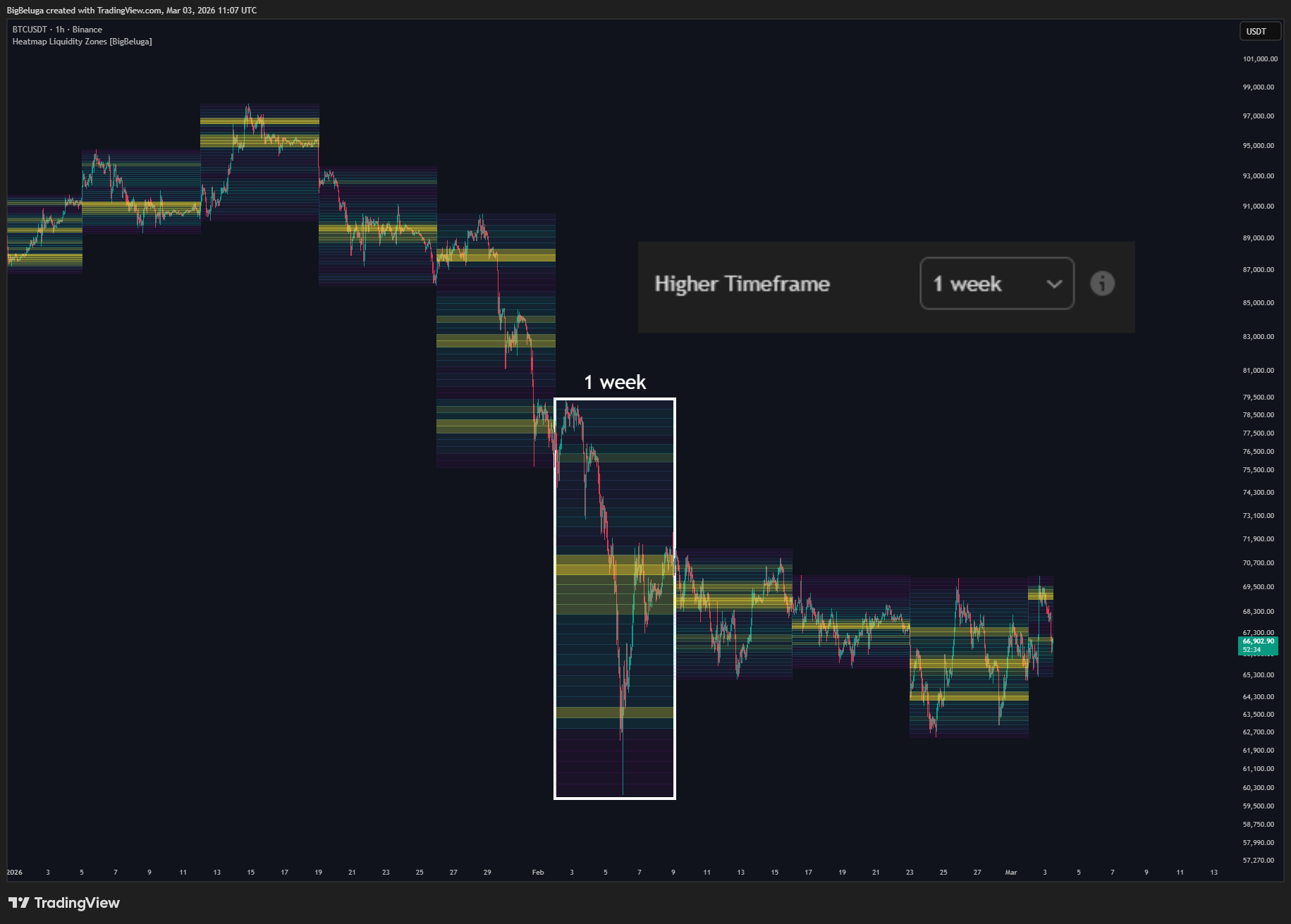The width and height of the screenshot is (1291, 924).
Task: Click the 'Higher Timeframe' setting label
Action: pos(742,283)
